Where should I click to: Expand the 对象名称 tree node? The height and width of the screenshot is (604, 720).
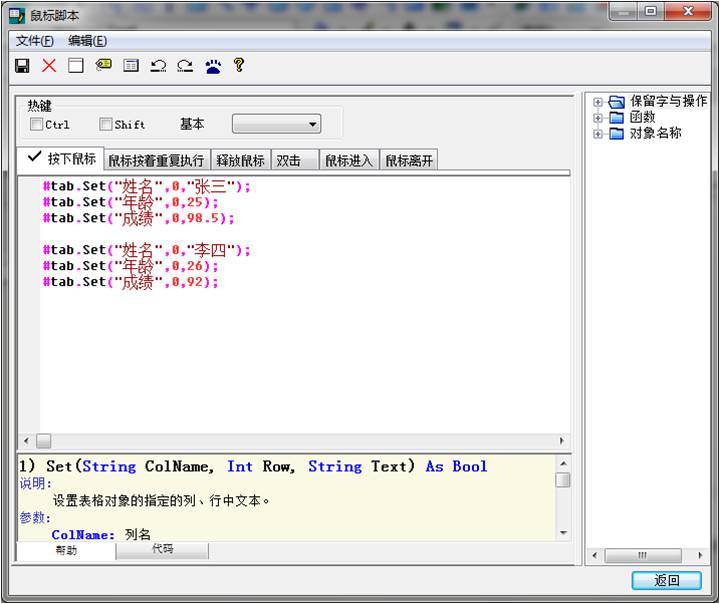pyautogui.click(x=598, y=134)
